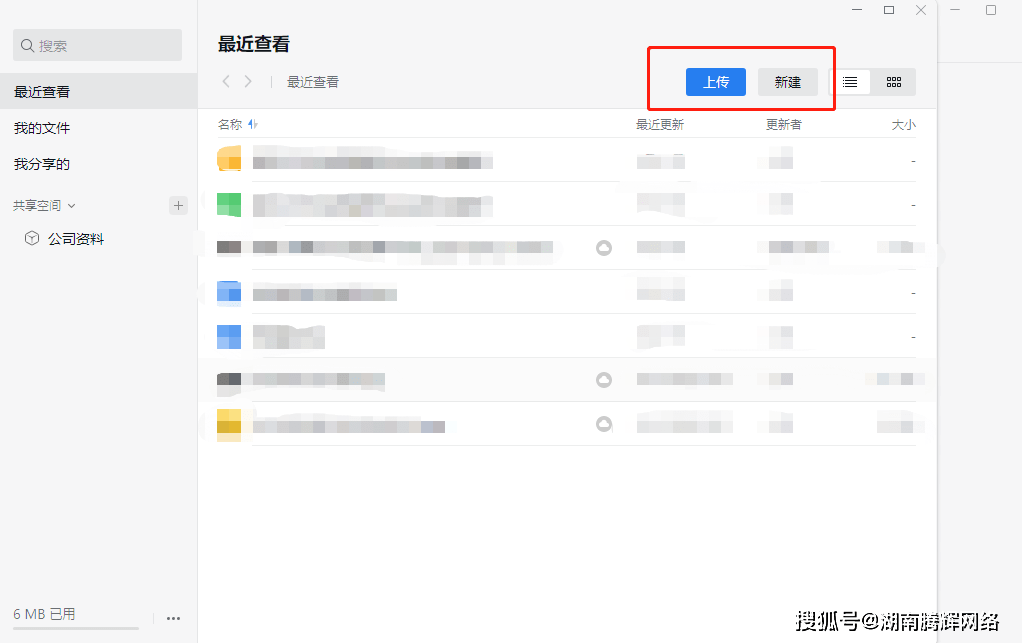Add a new shared space with plus icon

pyautogui.click(x=178, y=205)
